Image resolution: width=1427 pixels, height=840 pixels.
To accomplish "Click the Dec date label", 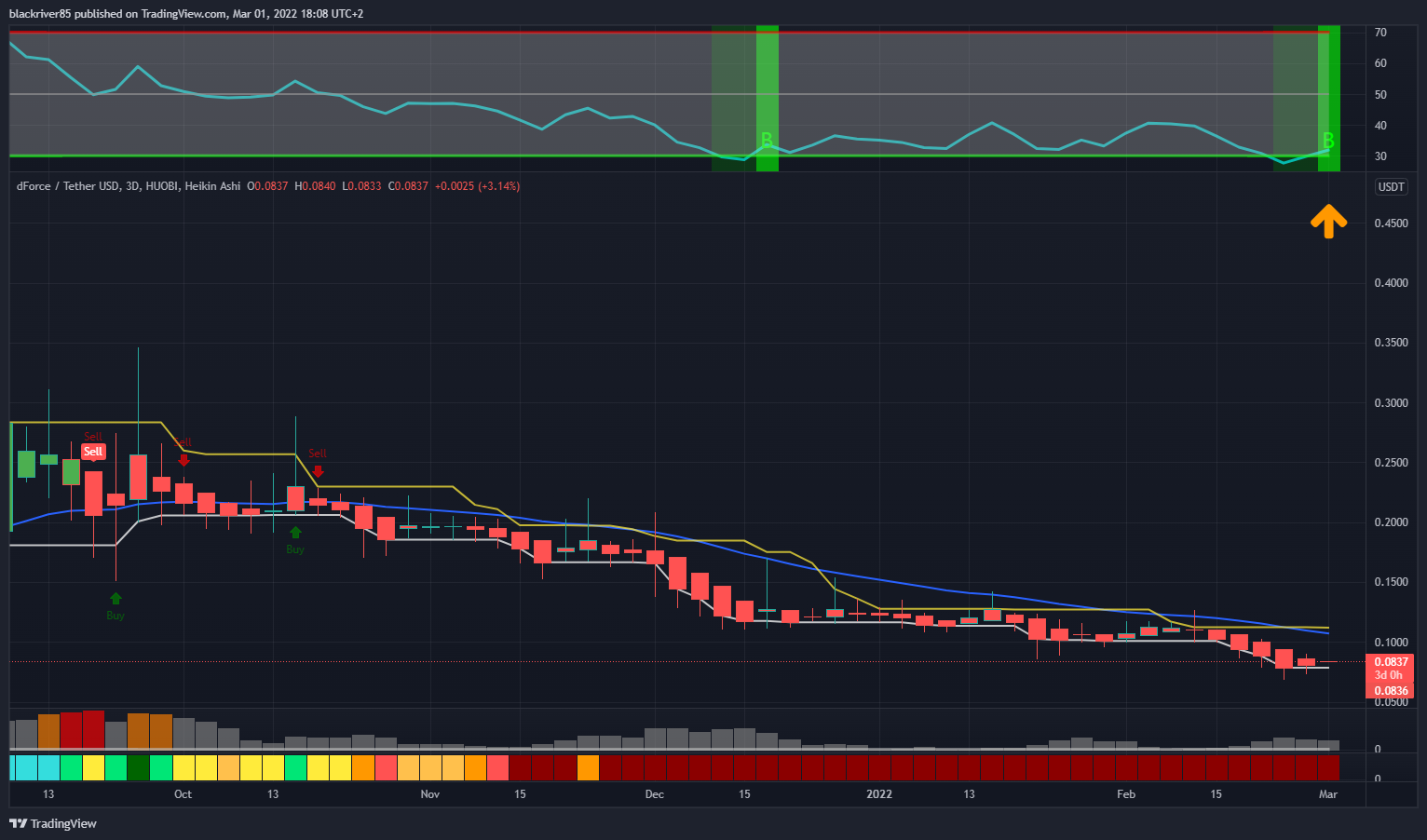I will 655,794.
